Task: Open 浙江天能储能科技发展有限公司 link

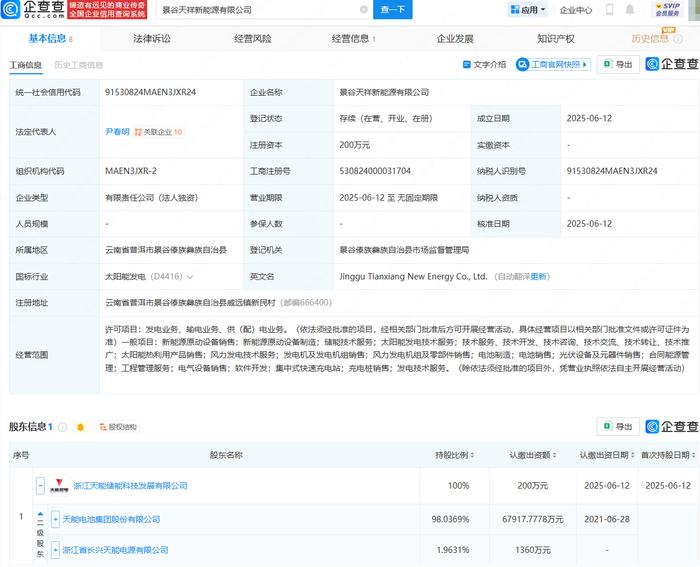Action: pos(130,486)
